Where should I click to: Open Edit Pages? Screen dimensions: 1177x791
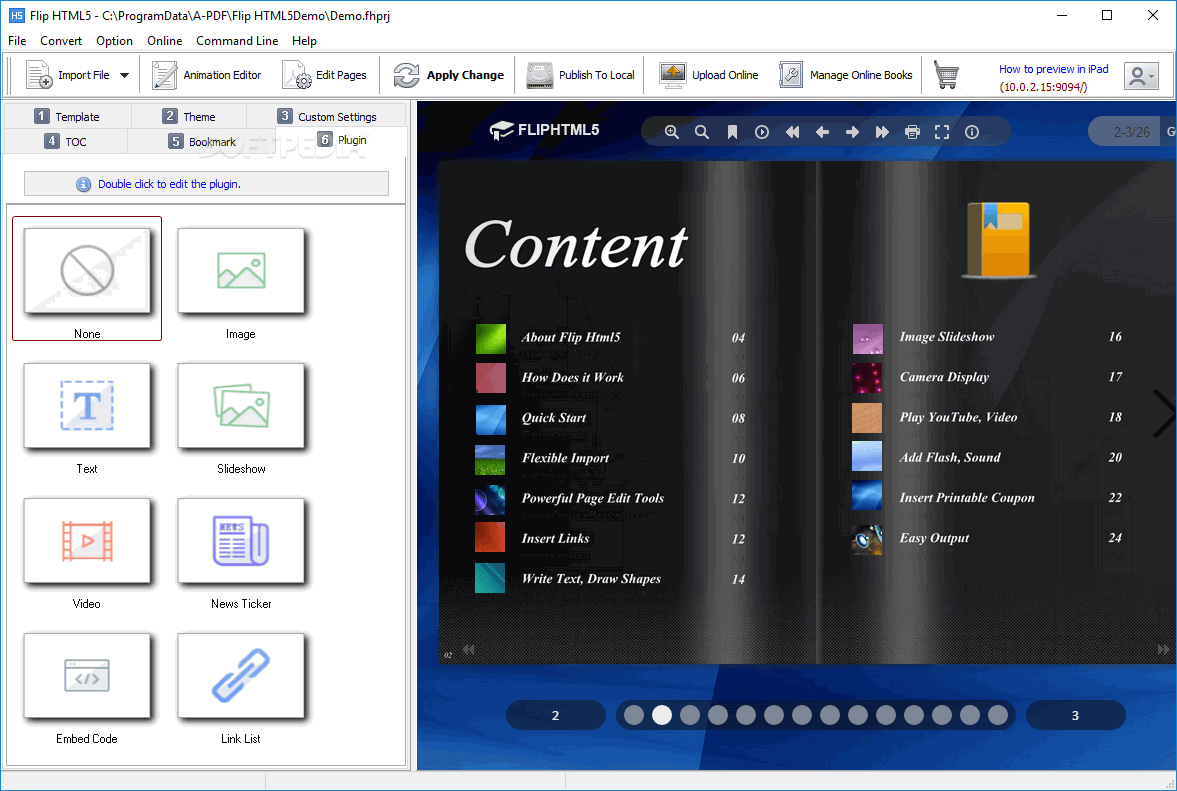click(x=324, y=75)
